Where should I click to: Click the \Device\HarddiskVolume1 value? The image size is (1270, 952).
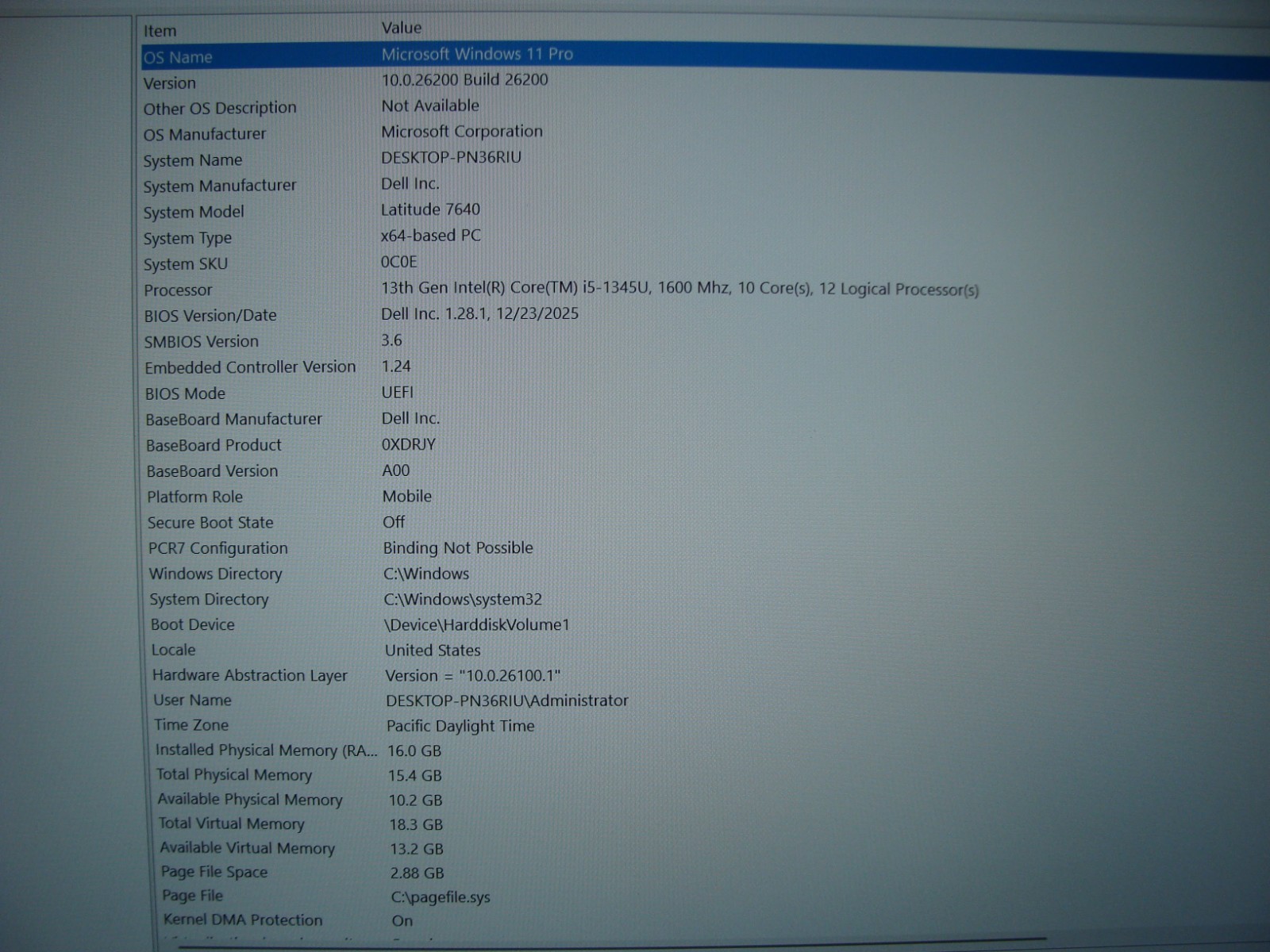click(477, 625)
